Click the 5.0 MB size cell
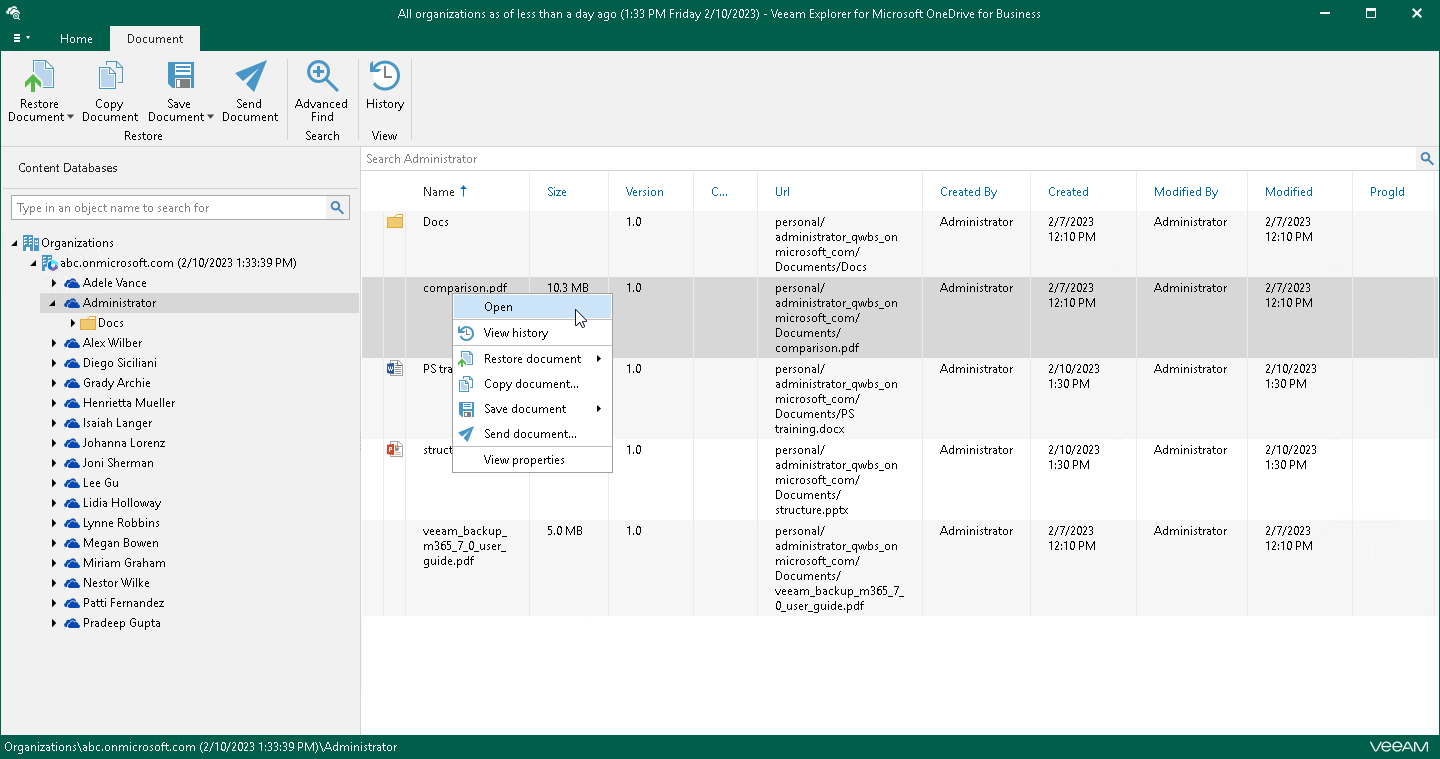This screenshot has width=1440, height=759. coord(565,531)
